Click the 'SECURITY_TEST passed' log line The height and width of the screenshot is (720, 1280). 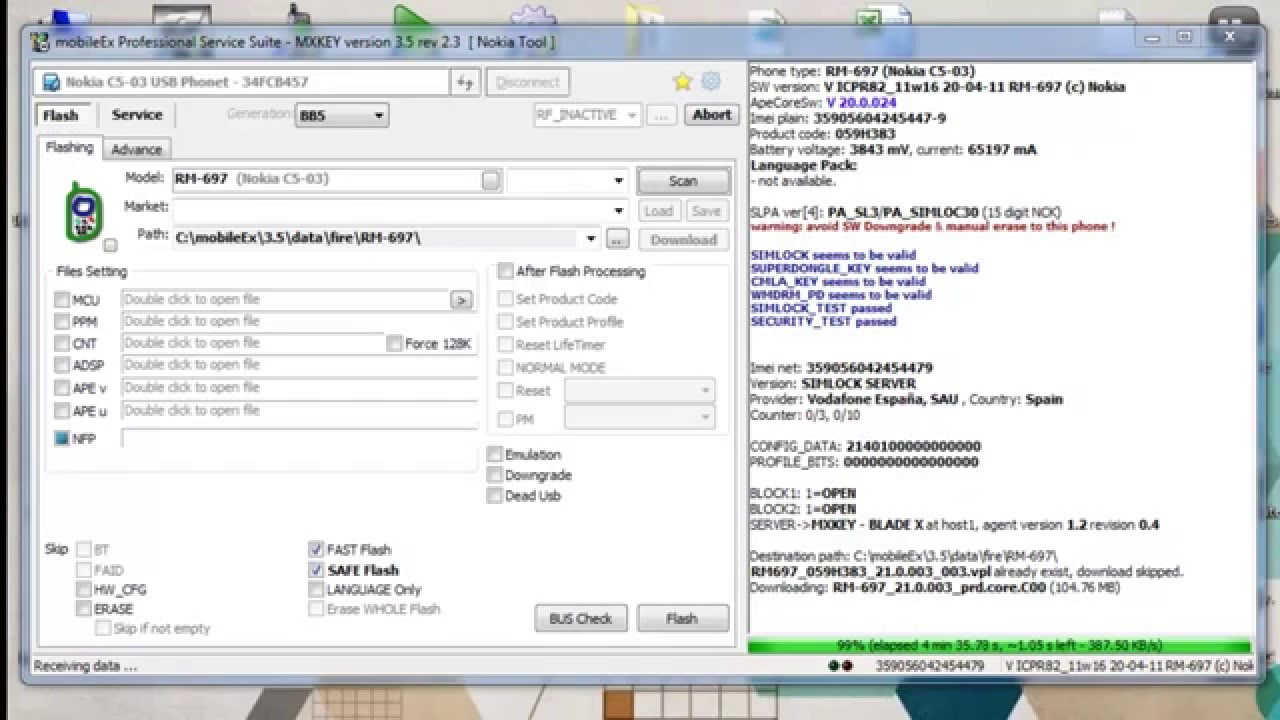point(823,322)
